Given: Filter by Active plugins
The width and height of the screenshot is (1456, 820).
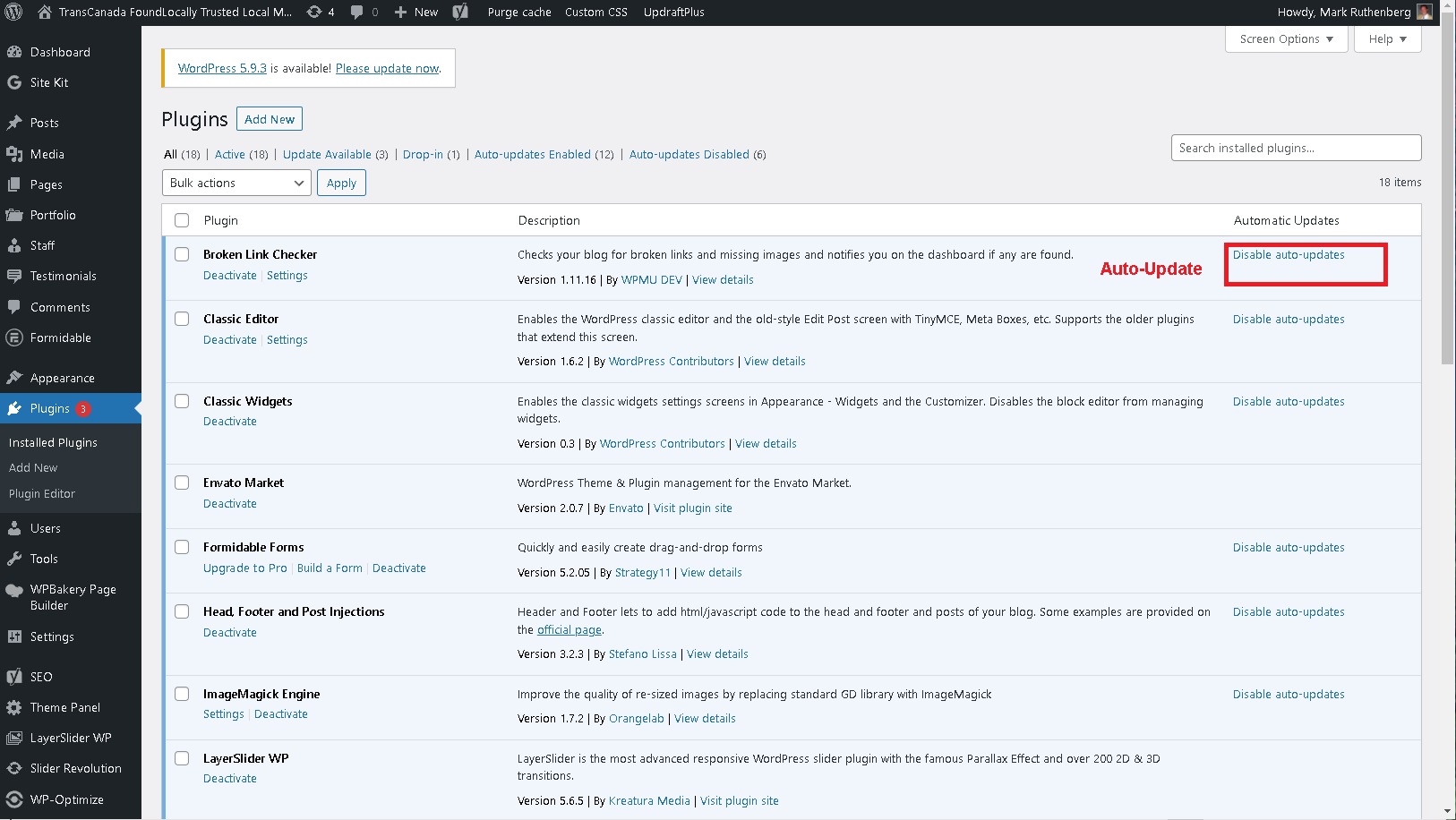Looking at the screenshot, I should point(230,154).
